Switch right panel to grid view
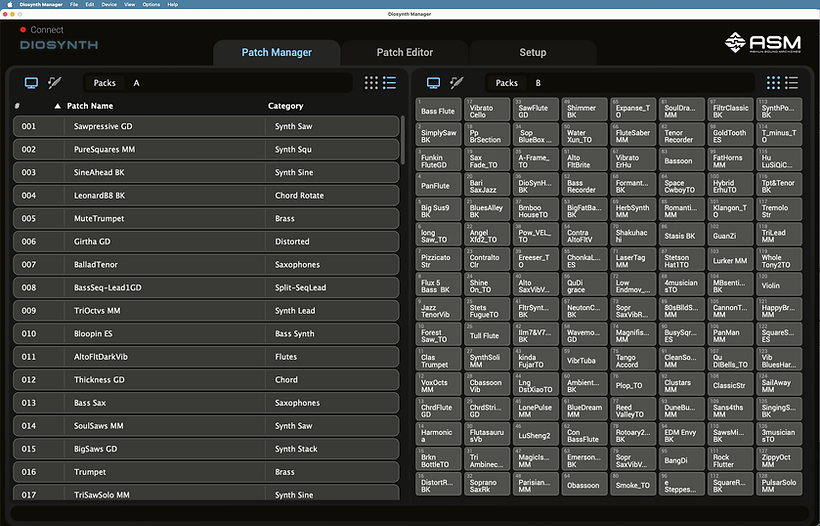 point(773,83)
